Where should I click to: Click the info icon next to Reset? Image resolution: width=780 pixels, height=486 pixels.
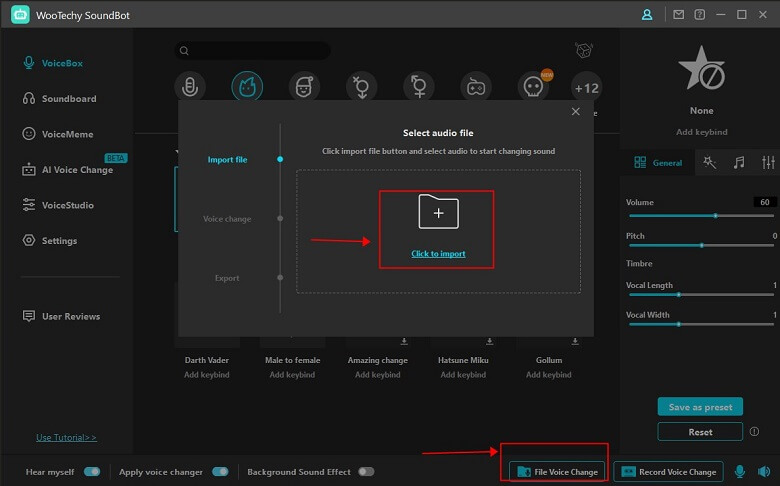(754, 432)
